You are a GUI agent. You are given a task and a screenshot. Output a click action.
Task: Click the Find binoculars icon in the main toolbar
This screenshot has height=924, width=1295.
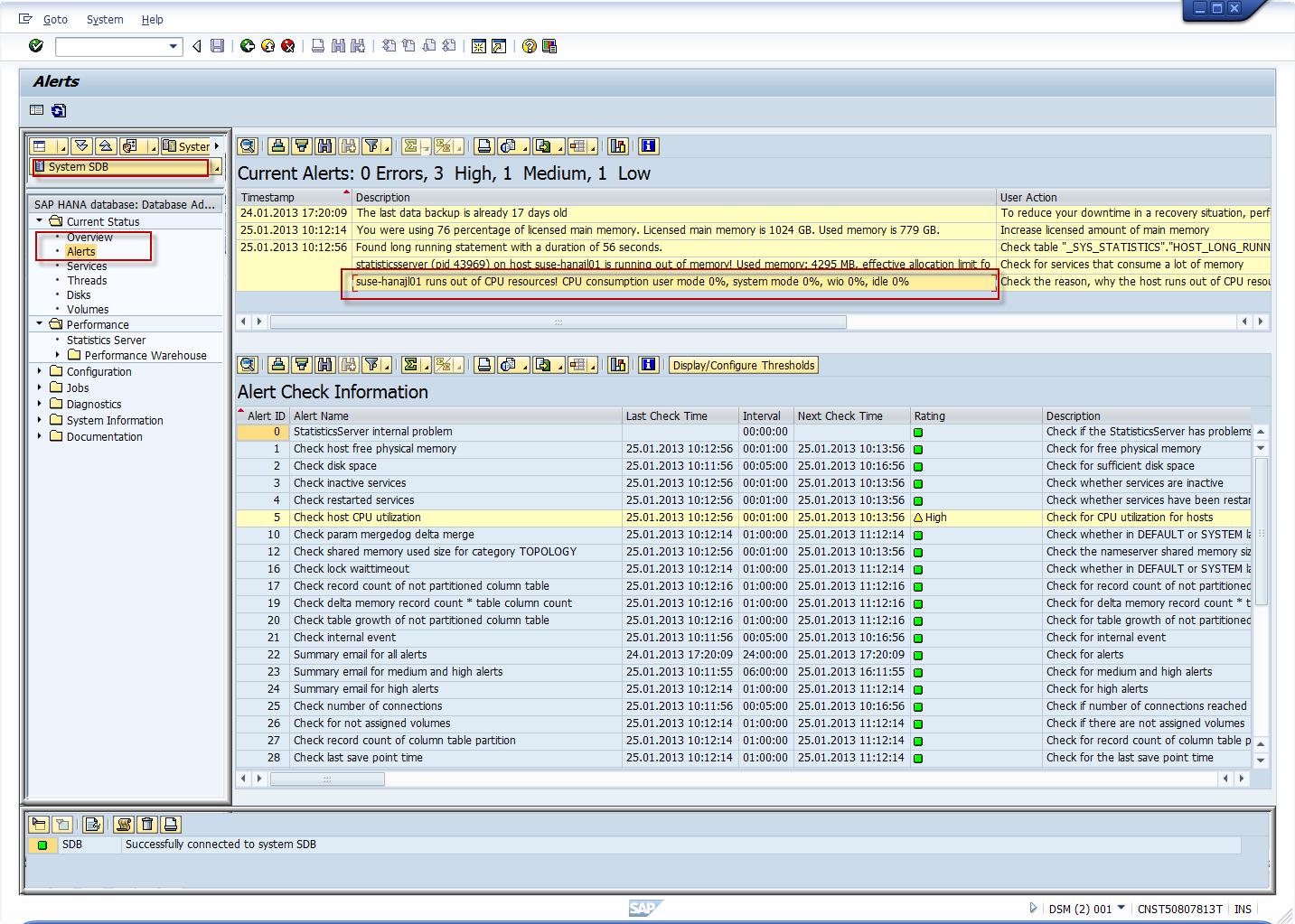(x=338, y=46)
